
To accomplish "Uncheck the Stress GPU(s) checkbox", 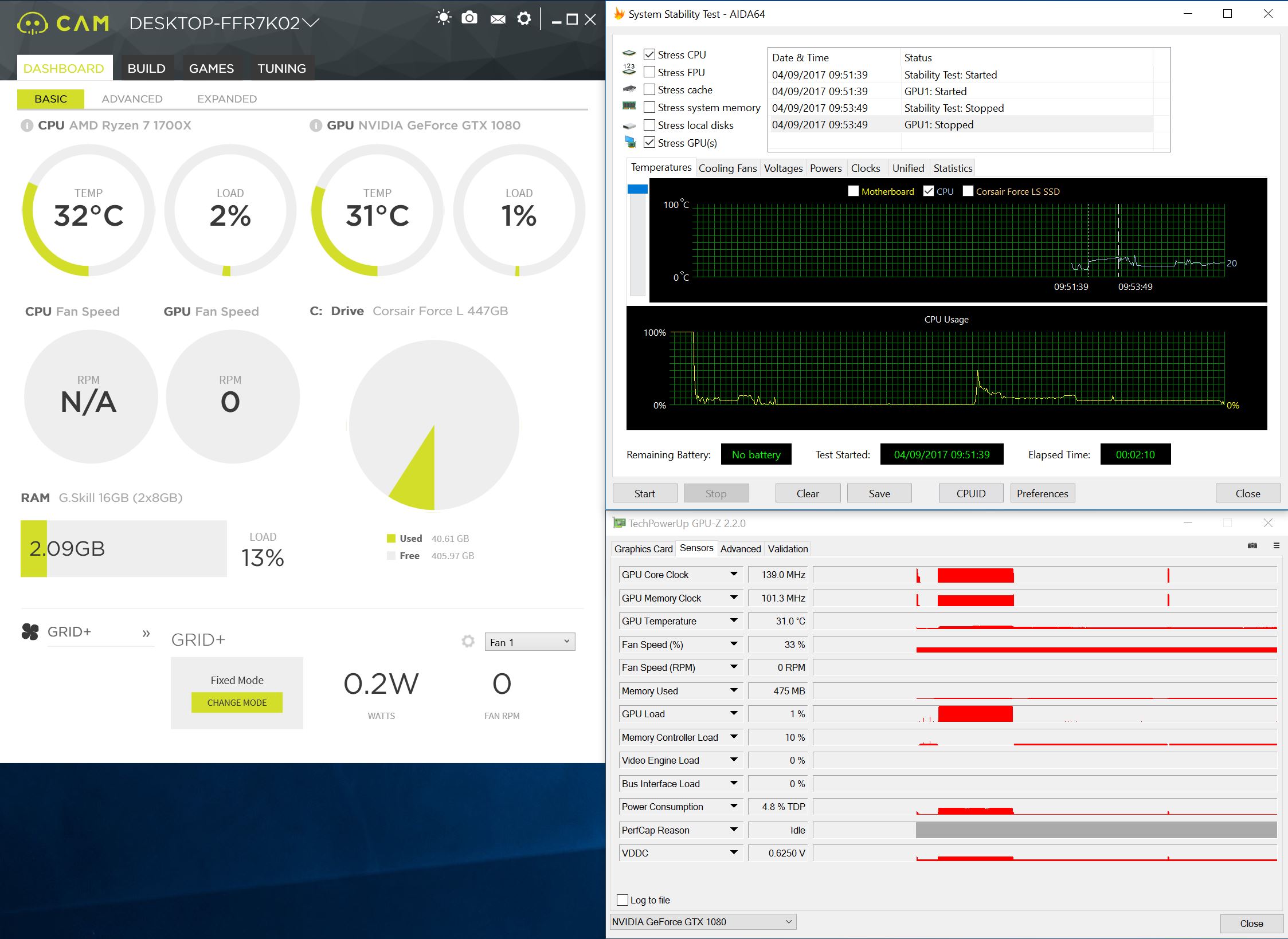I will [649, 143].
